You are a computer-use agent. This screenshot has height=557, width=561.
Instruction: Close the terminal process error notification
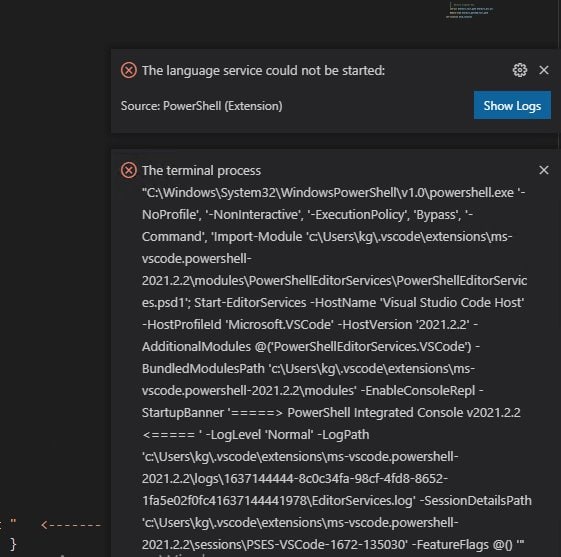click(x=544, y=170)
